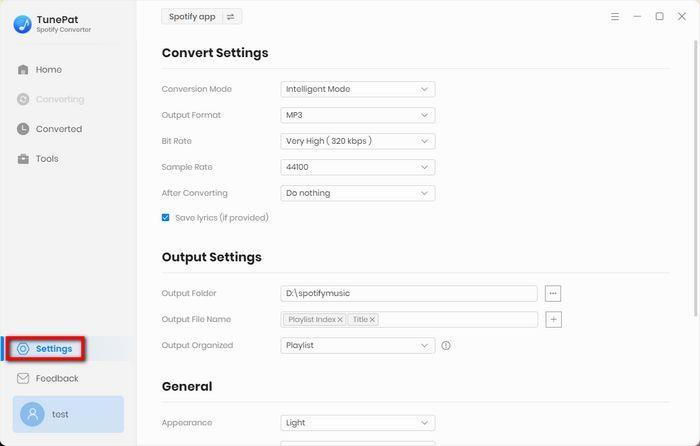700x446 pixels.
Task: Add a file name tag with plus button
Action: 554,319
